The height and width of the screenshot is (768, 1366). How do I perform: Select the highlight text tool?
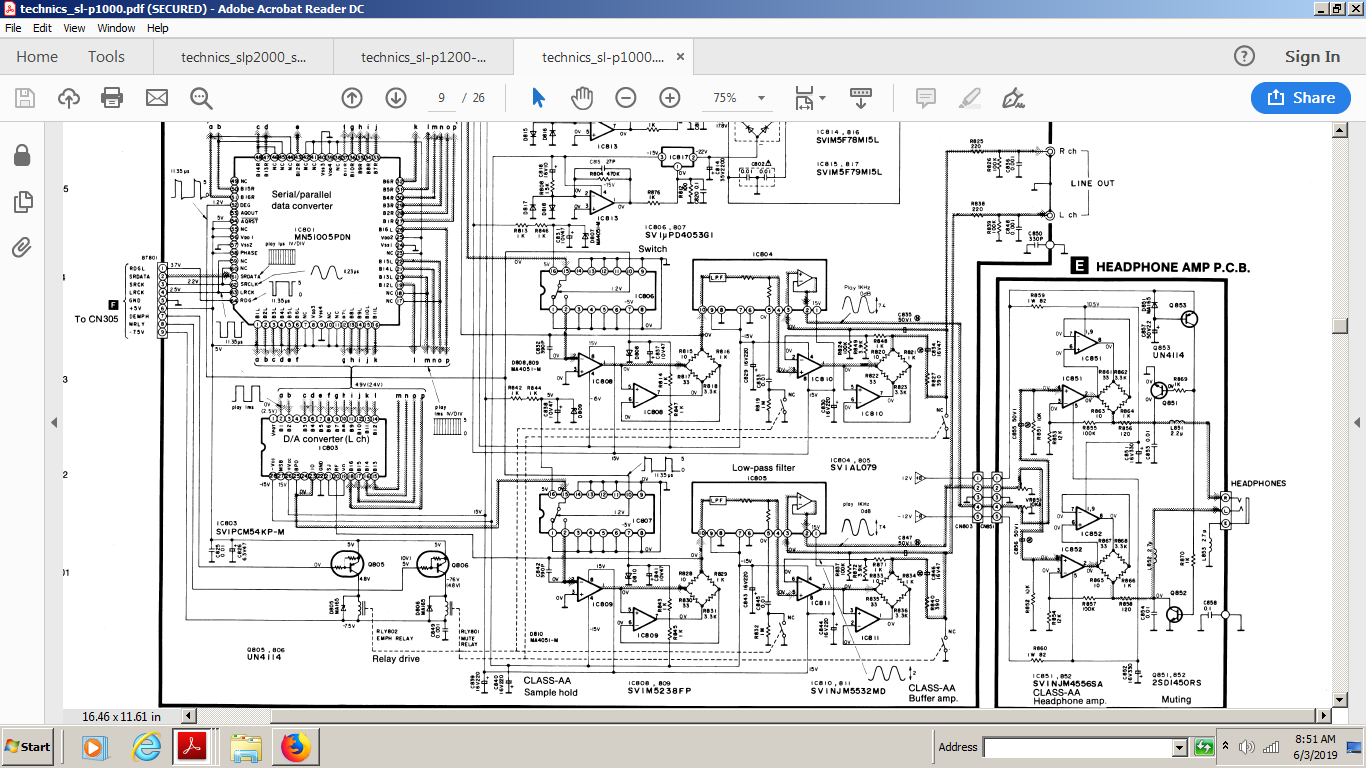(969, 98)
